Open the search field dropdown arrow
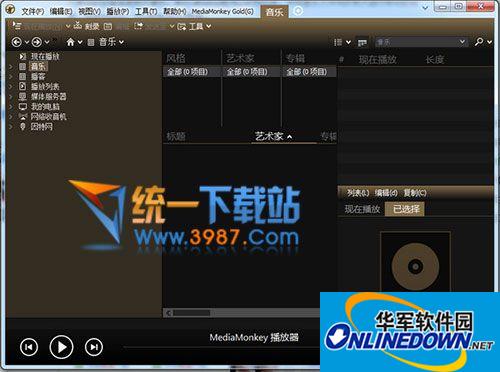This screenshot has height=372, width=500. [462, 42]
